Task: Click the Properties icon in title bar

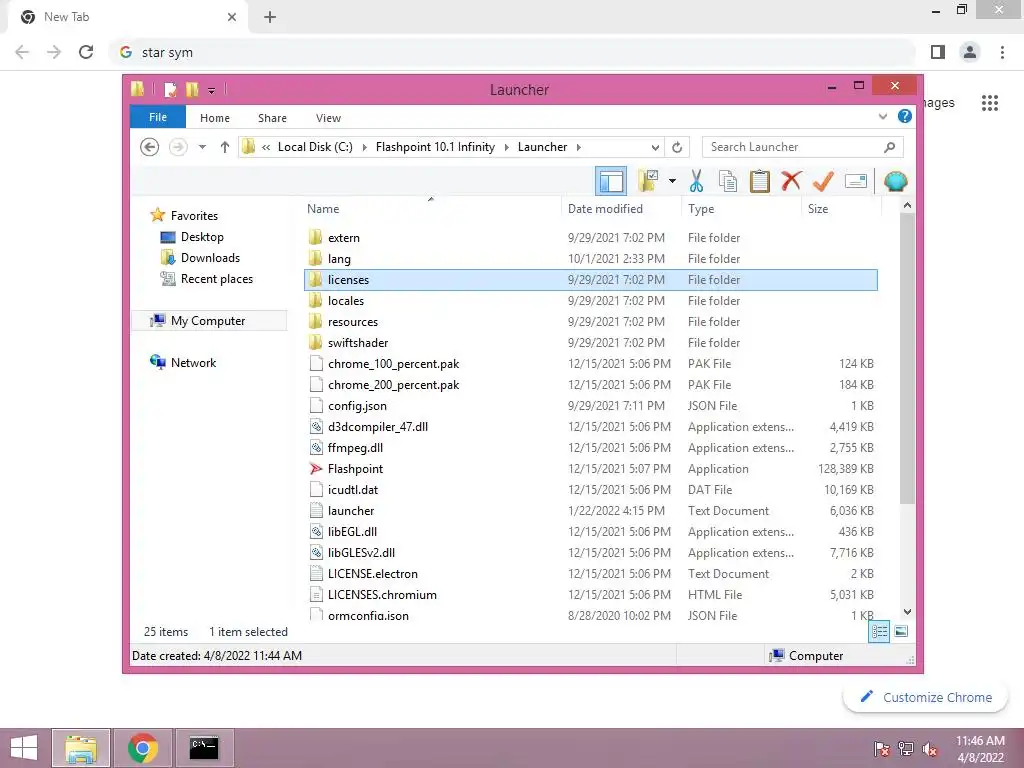Action: (170, 89)
